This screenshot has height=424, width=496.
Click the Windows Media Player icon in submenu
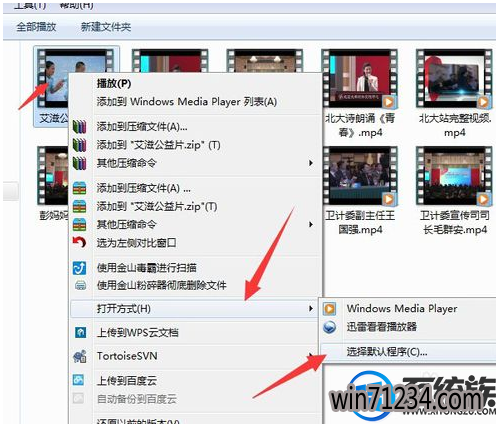point(329,309)
